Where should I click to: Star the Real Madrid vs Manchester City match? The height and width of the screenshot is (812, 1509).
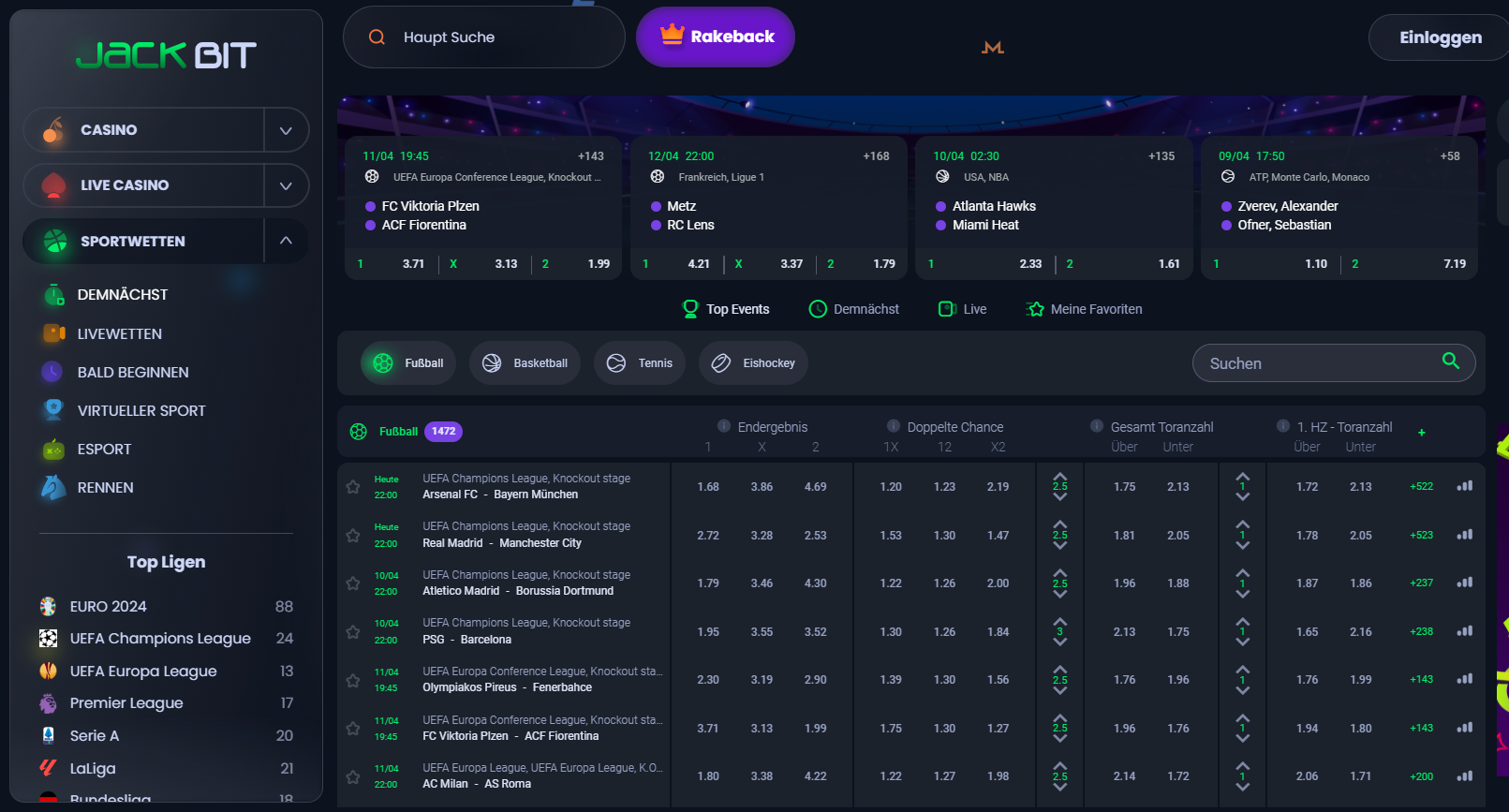tap(353, 536)
